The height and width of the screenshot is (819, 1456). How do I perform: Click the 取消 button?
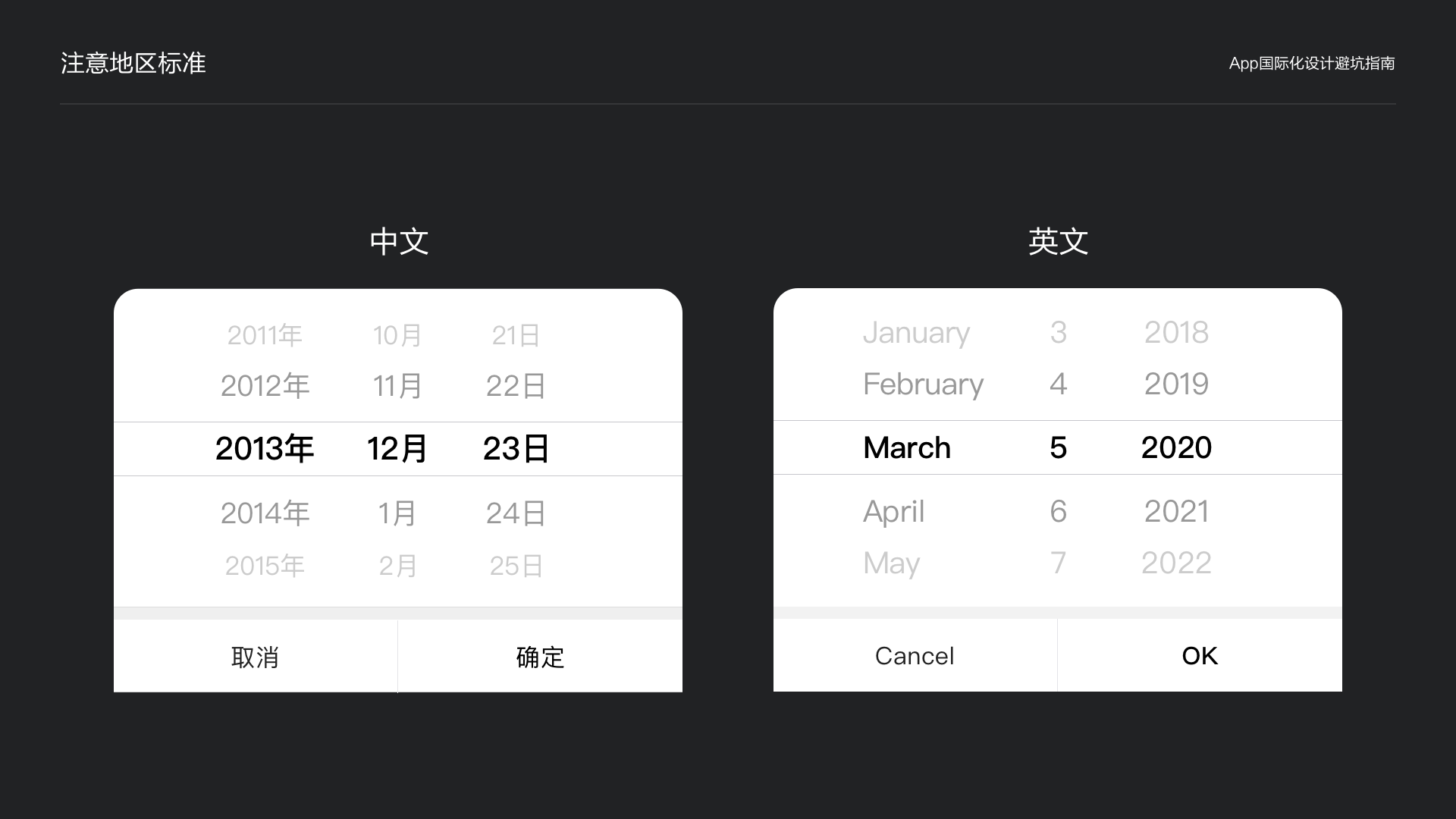pos(255,657)
